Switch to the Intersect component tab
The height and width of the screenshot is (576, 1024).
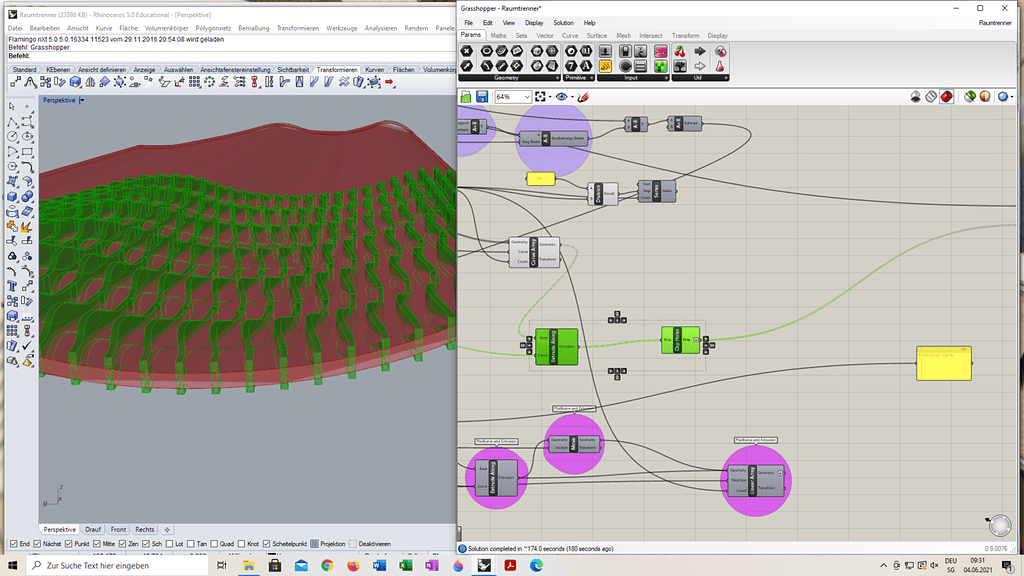(650, 35)
